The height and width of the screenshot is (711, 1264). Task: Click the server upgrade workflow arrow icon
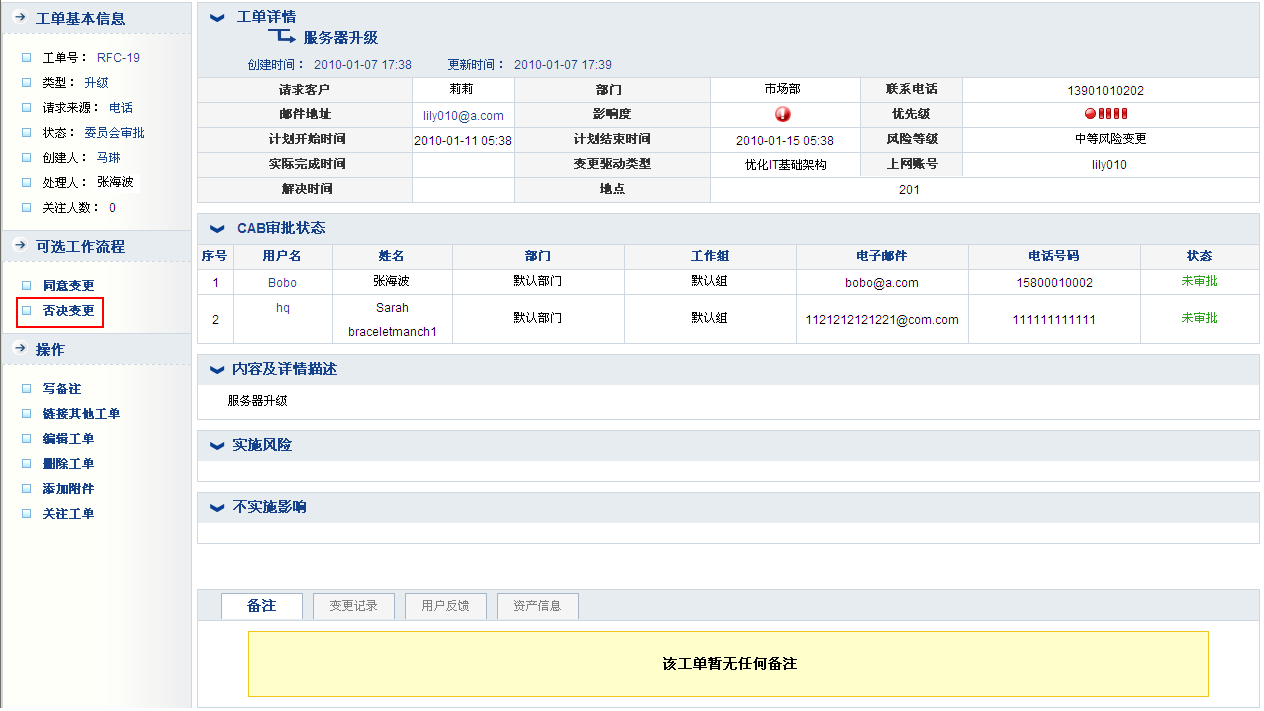[281, 38]
